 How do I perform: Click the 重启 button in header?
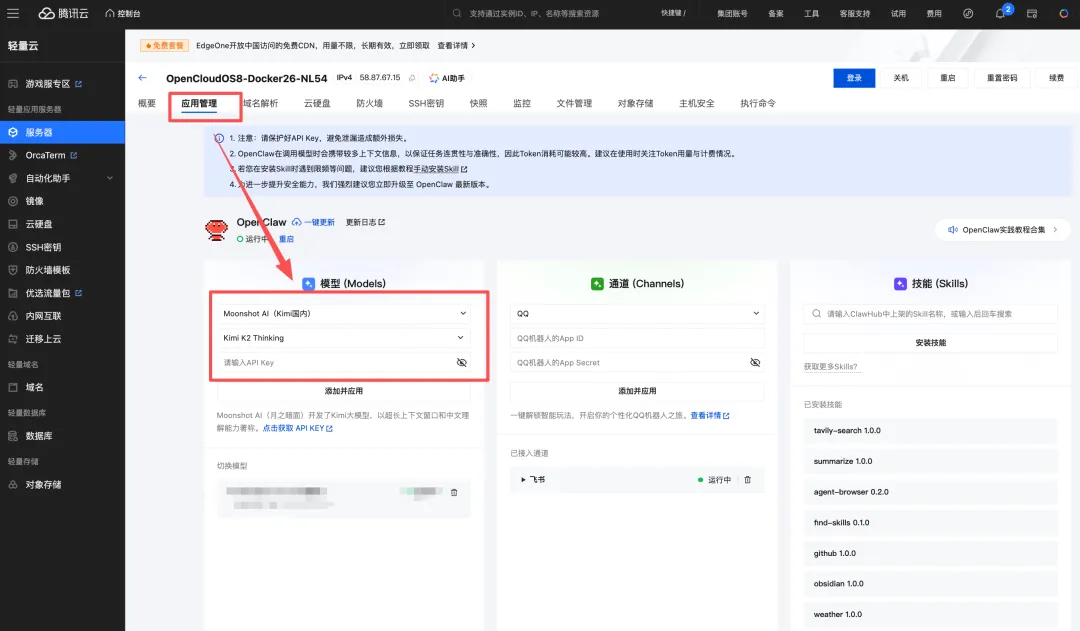point(948,78)
